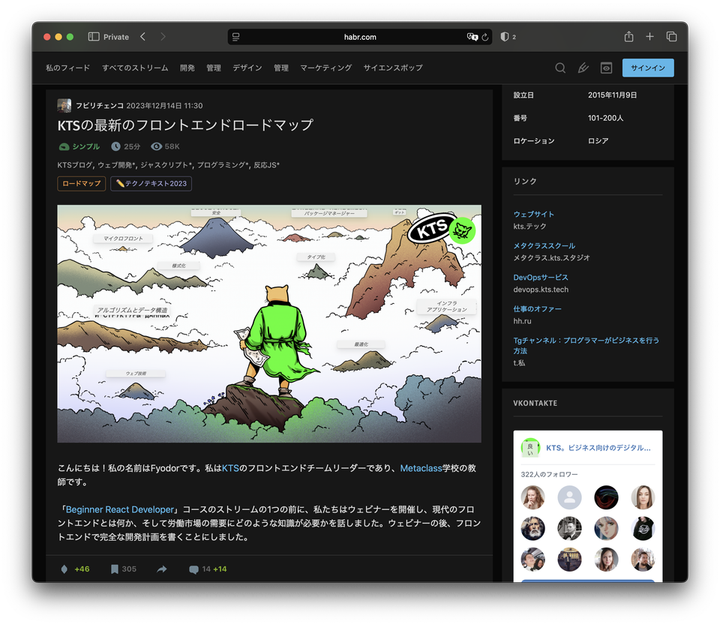Screen dimensions: 720x625
Task: Click the 58K views counter
Action: point(166,146)
